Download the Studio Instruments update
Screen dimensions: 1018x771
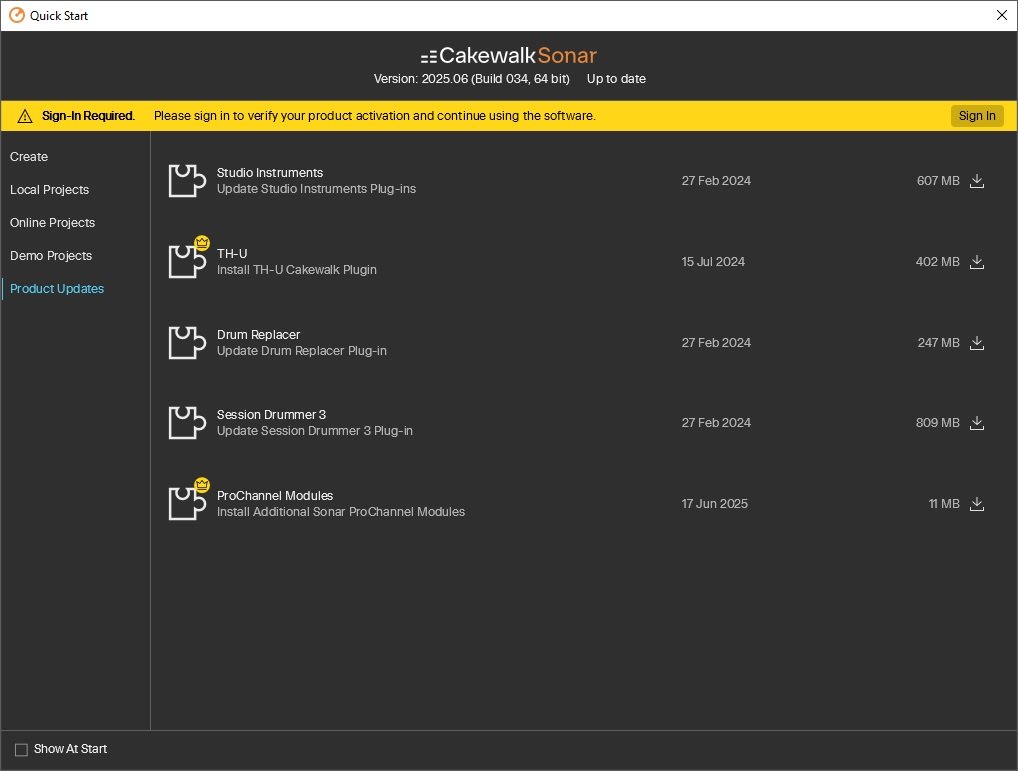click(x=977, y=181)
